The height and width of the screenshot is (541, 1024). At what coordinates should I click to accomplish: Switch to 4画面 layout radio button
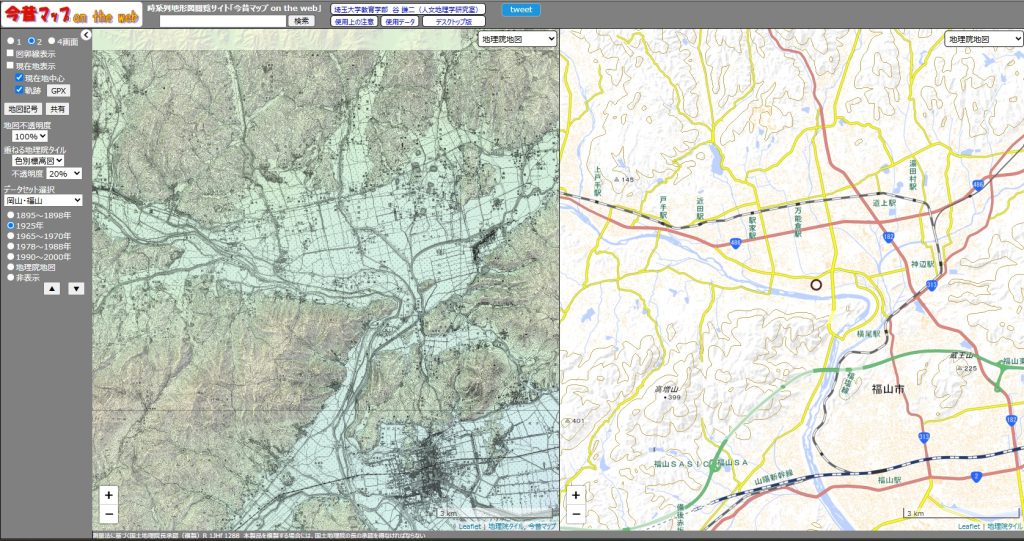[x=52, y=41]
